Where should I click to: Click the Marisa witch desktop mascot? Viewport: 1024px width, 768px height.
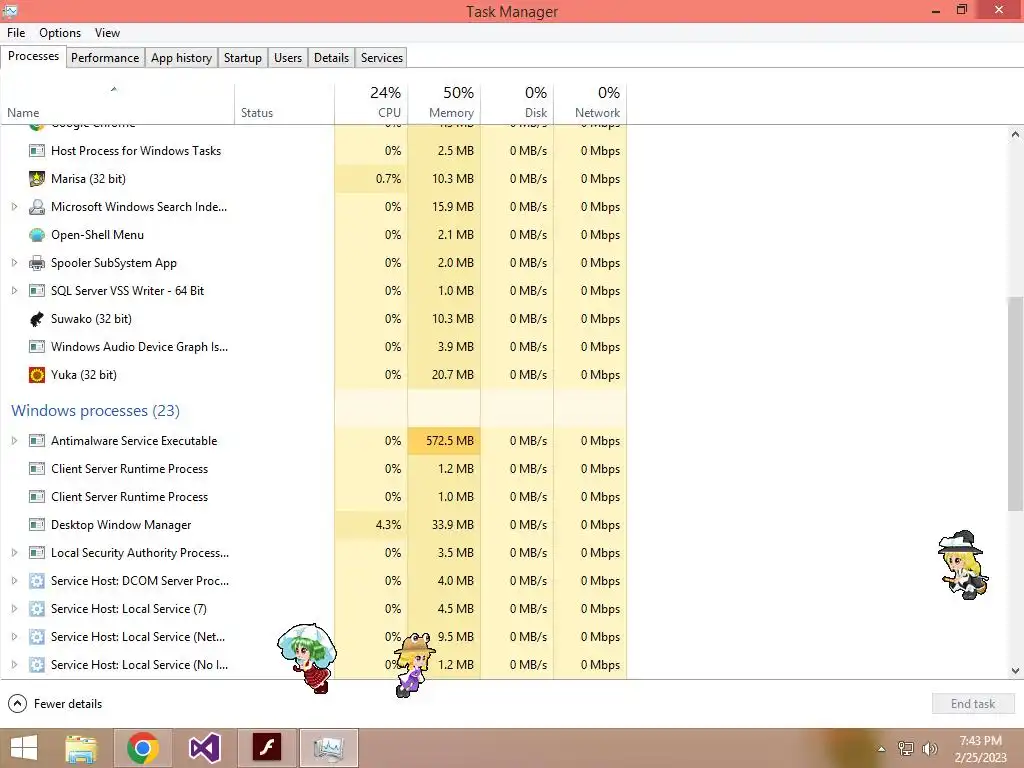coord(963,566)
